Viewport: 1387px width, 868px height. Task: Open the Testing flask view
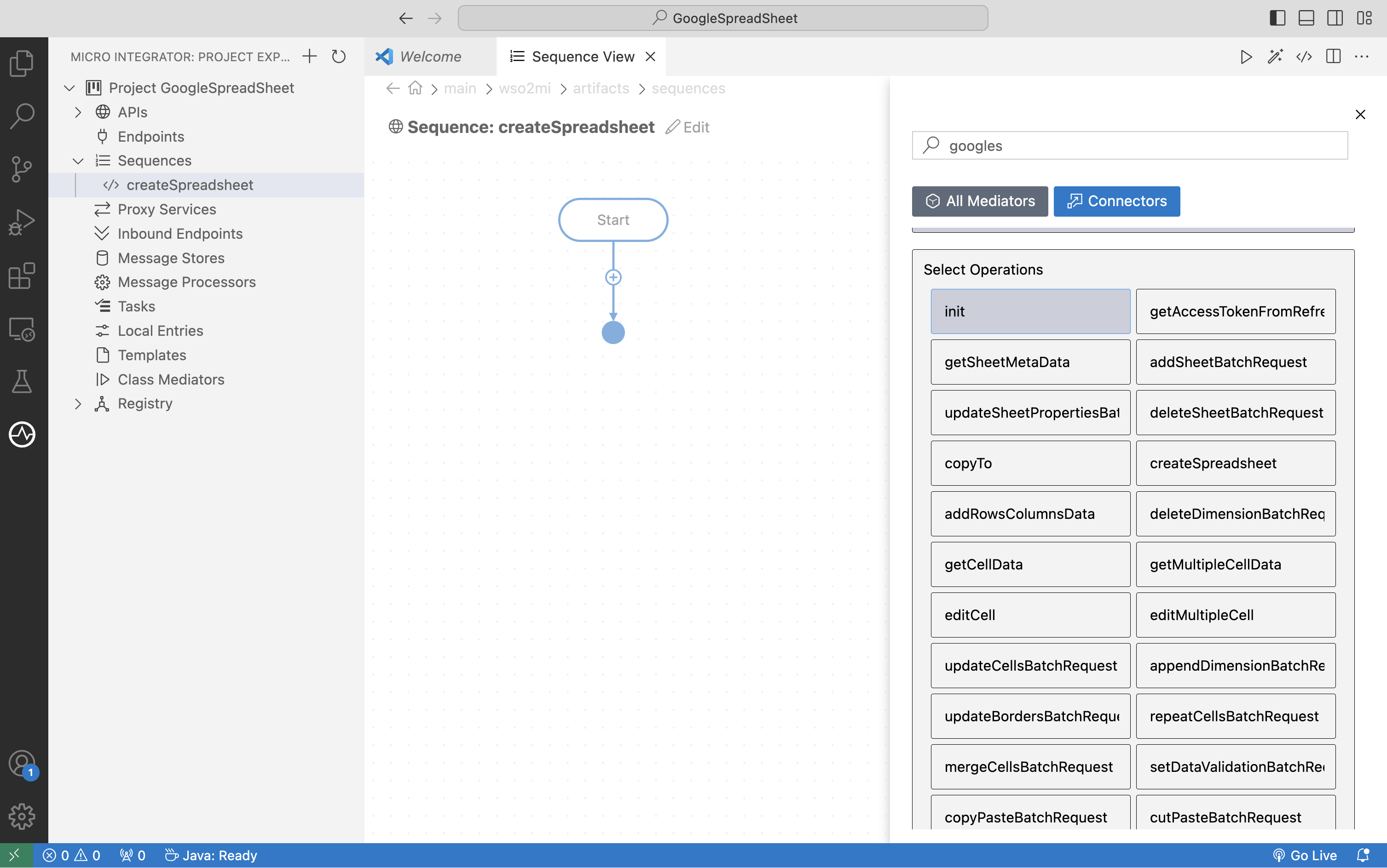[x=22, y=382]
